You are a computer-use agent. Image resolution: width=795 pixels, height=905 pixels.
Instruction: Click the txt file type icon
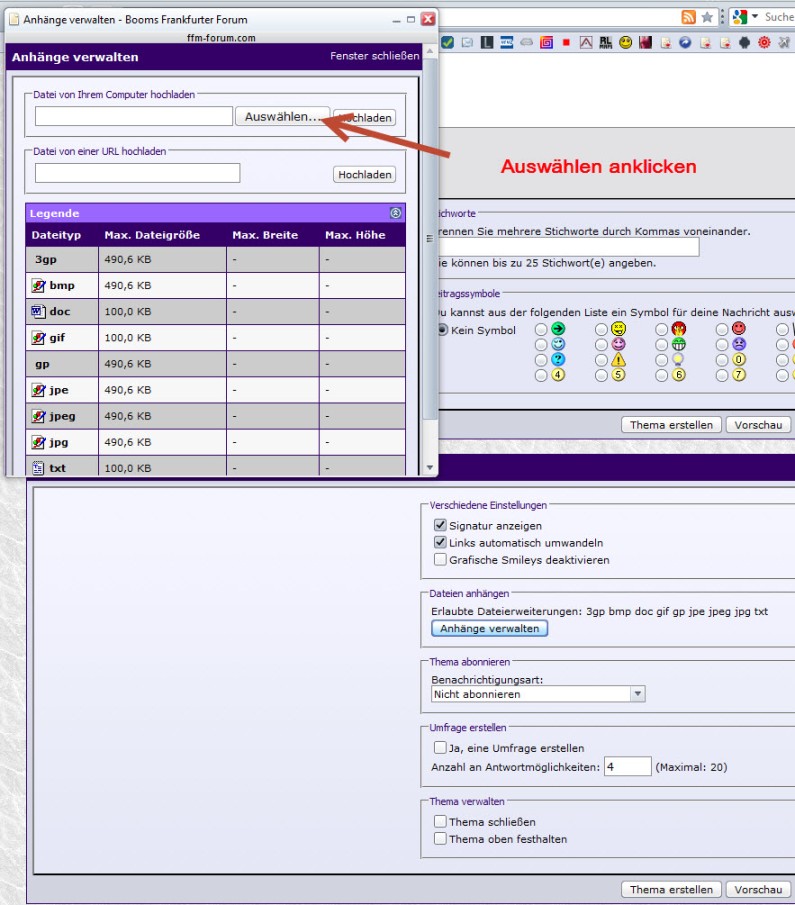pos(39,468)
